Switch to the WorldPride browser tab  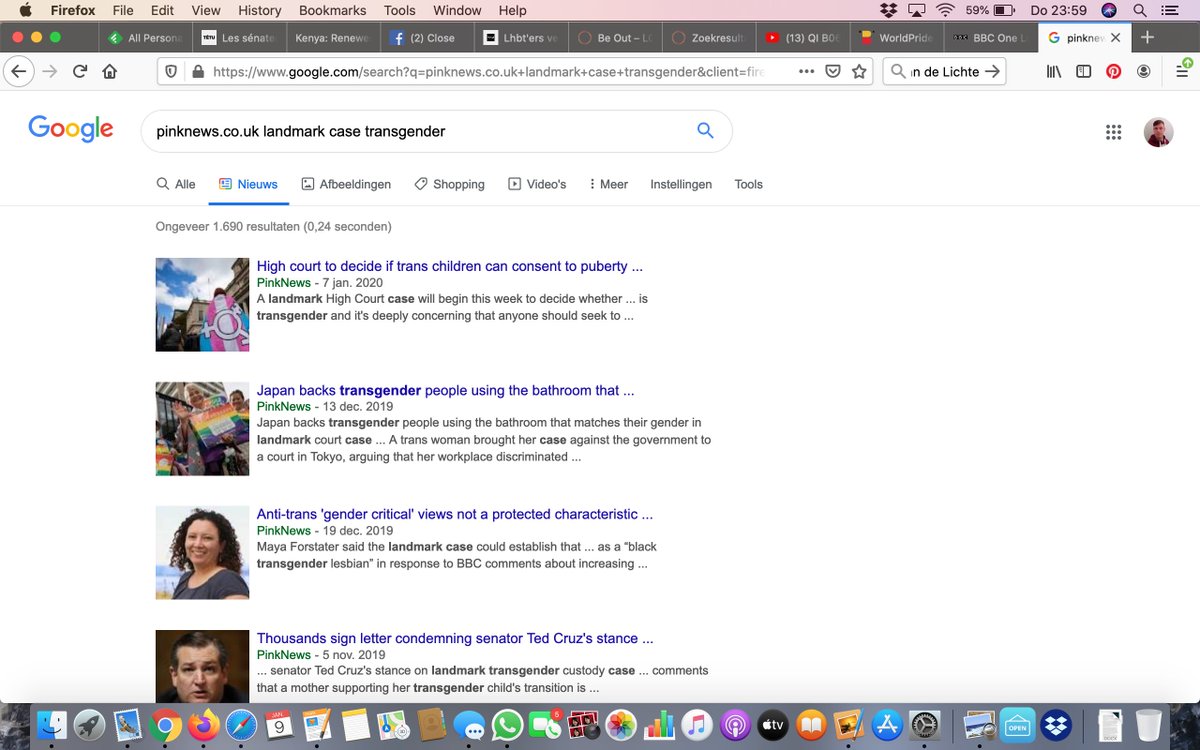point(895,38)
